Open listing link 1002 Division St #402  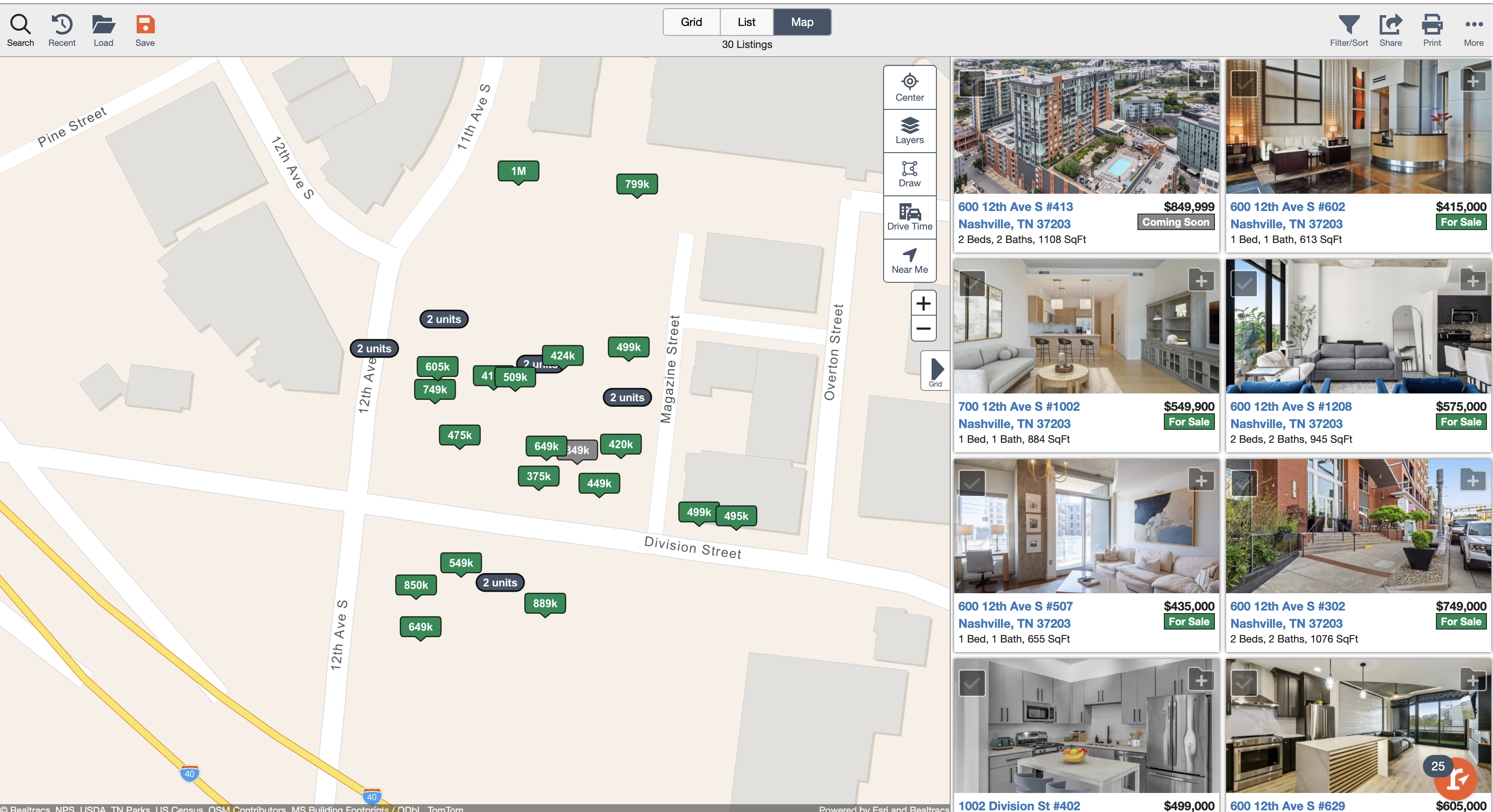(x=1019, y=805)
